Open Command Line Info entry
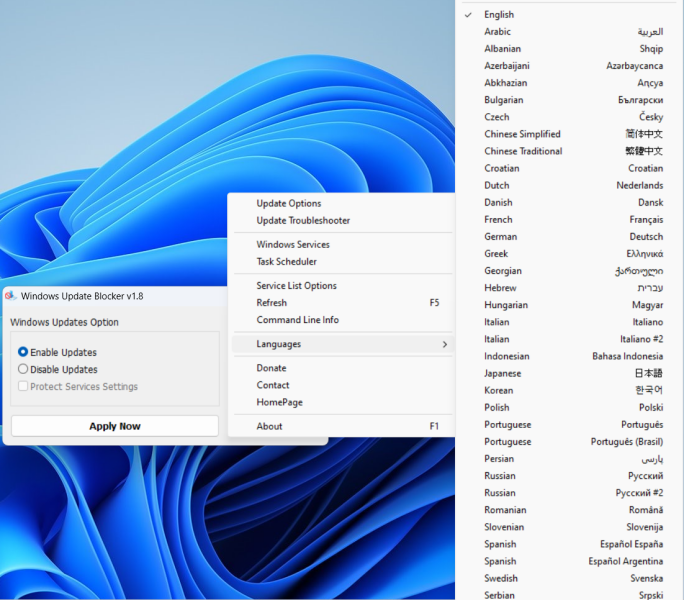Image resolution: width=684 pixels, height=600 pixels. (342, 319)
